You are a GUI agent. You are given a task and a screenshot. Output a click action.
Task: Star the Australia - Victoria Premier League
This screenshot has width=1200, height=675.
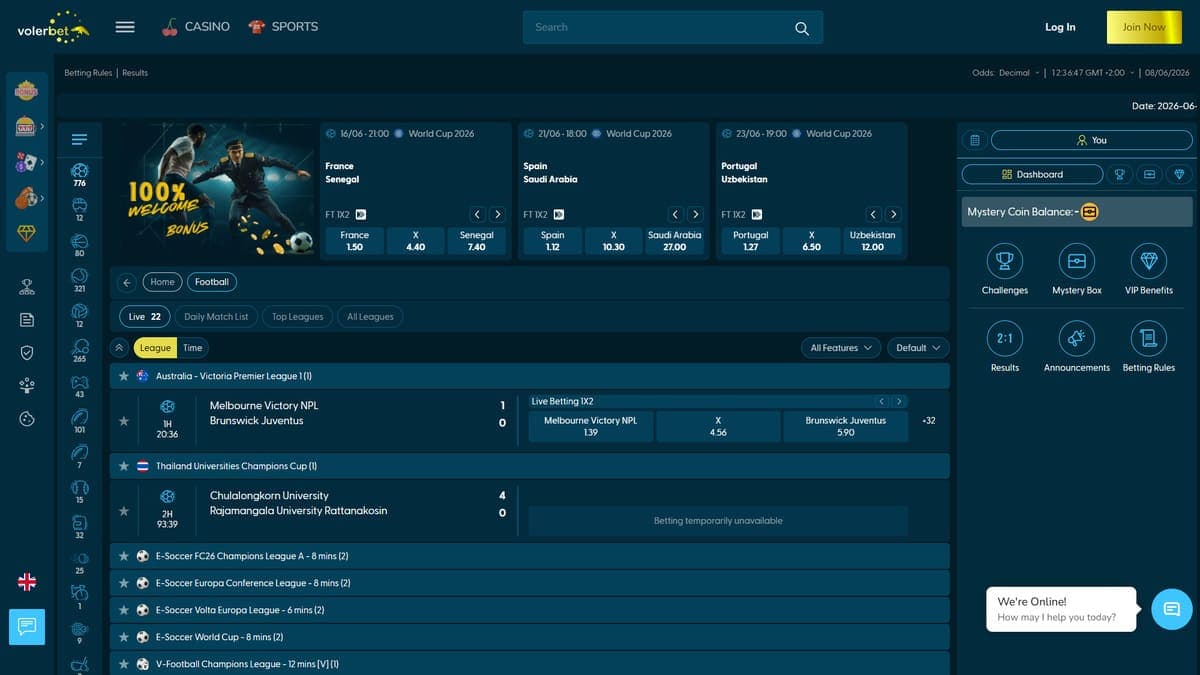[124, 376]
